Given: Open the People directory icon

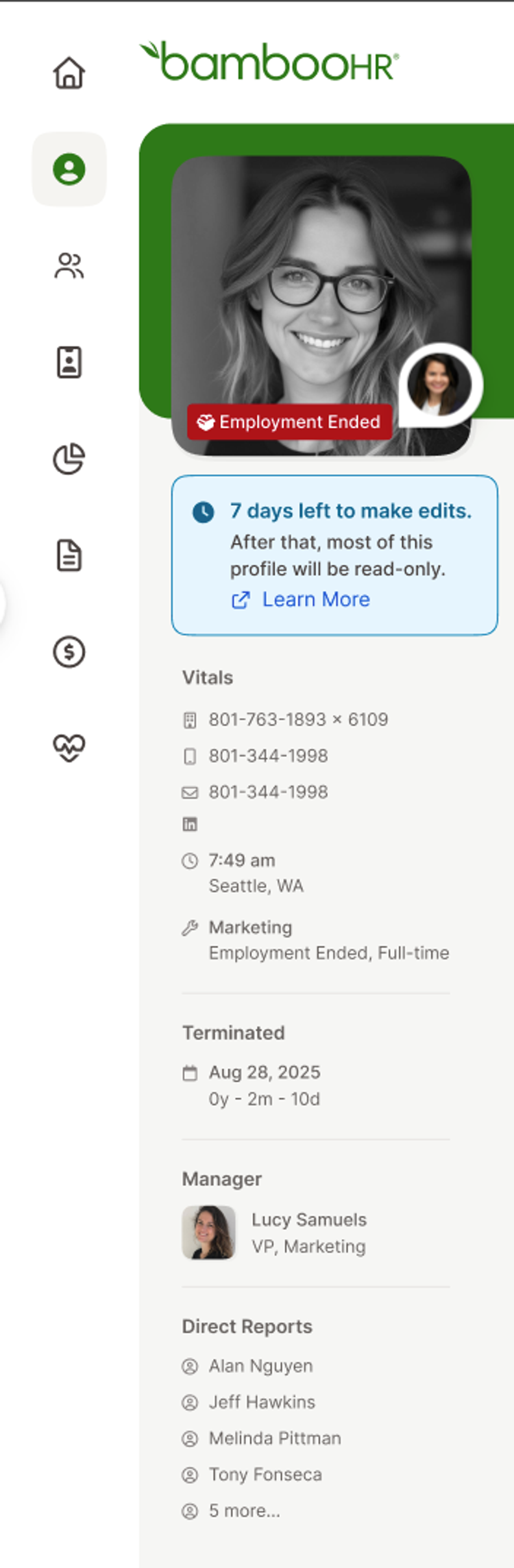Looking at the screenshot, I should [68, 266].
